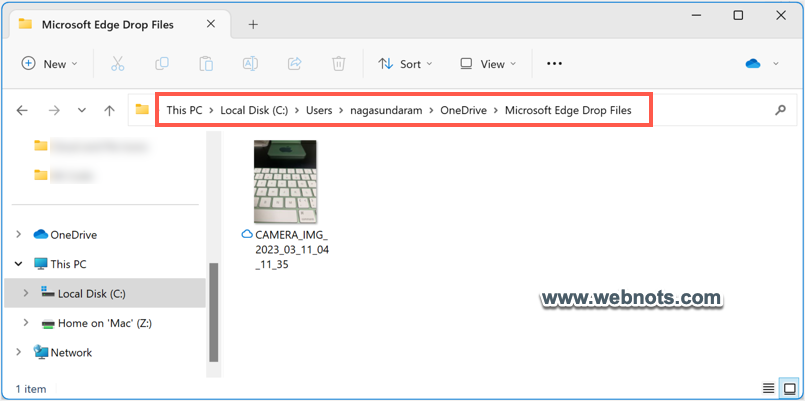The height and width of the screenshot is (401, 805).
Task: Close the Microsoft Edge Drop Files tab
Action: (210, 24)
